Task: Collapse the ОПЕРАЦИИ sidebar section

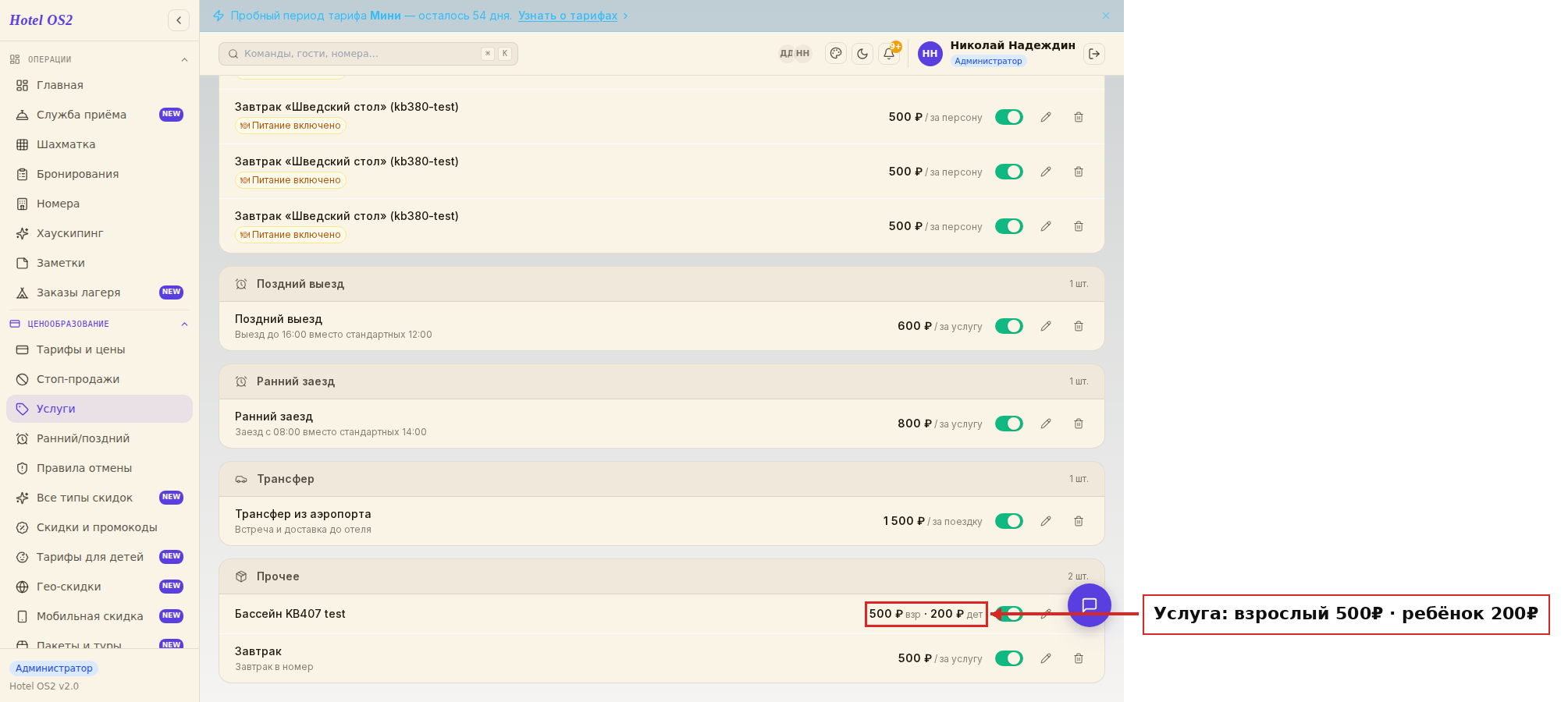Action: [x=184, y=60]
